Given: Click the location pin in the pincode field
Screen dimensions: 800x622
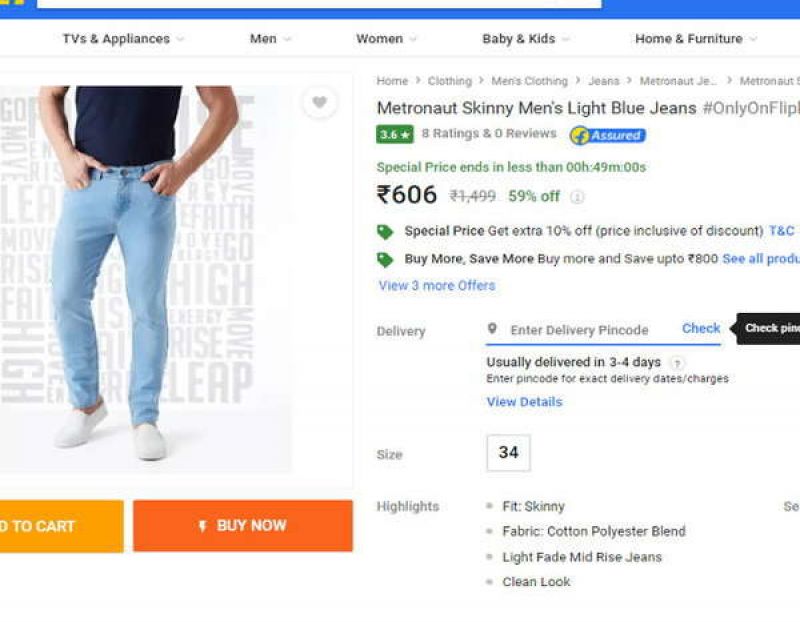Looking at the screenshot, I should tap(490, 328).
